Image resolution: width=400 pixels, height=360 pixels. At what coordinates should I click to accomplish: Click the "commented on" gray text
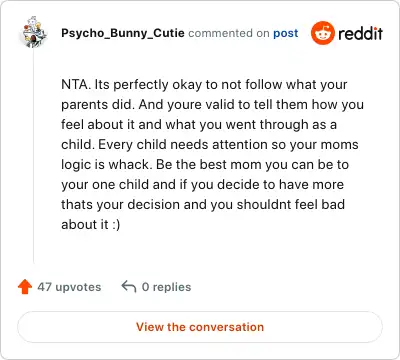click(x=229, y=33)
